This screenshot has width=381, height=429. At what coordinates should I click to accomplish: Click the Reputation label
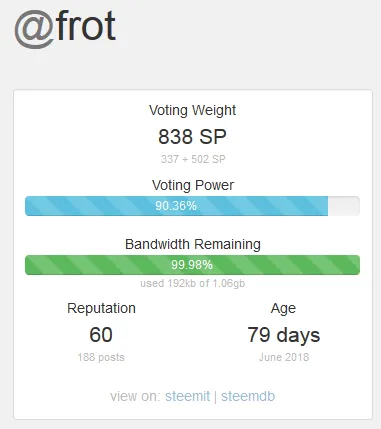pos(101,308)
